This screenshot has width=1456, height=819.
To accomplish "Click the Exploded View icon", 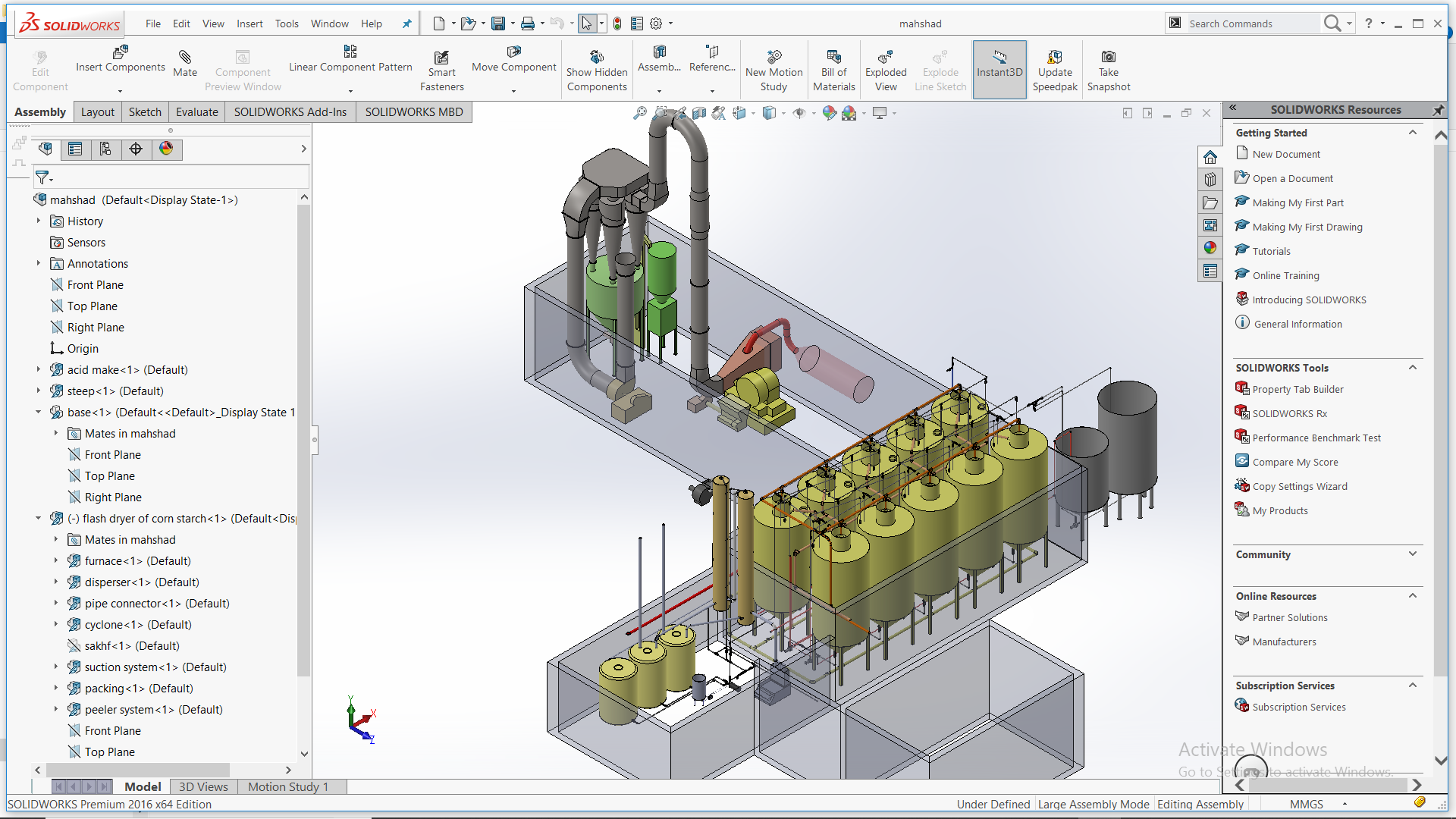I will tap(885, 57).
